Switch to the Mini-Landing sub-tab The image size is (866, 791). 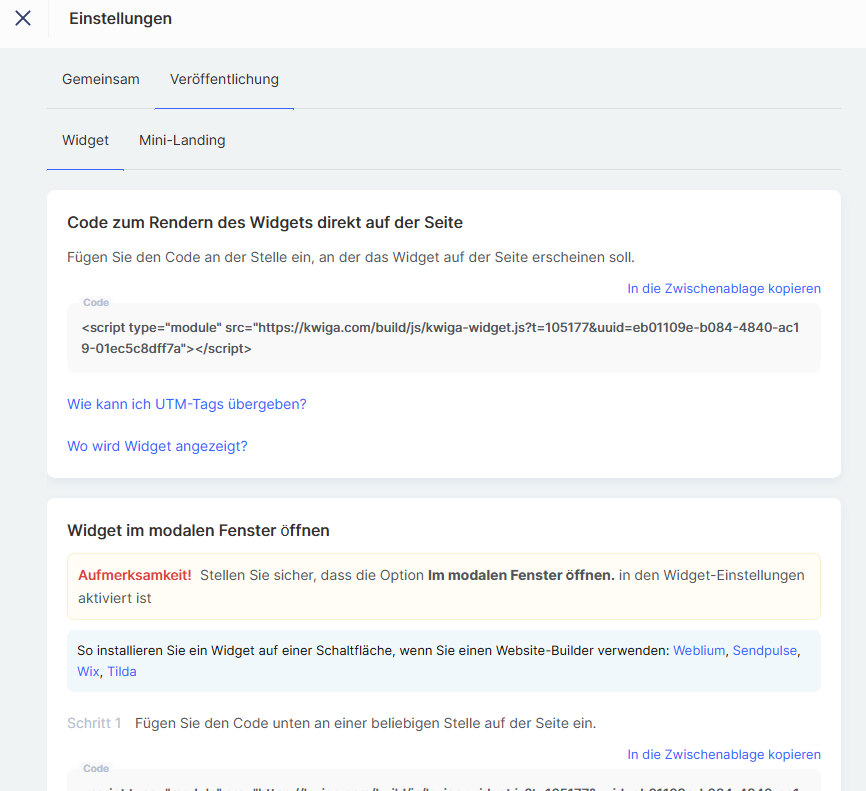pos(182,140)
